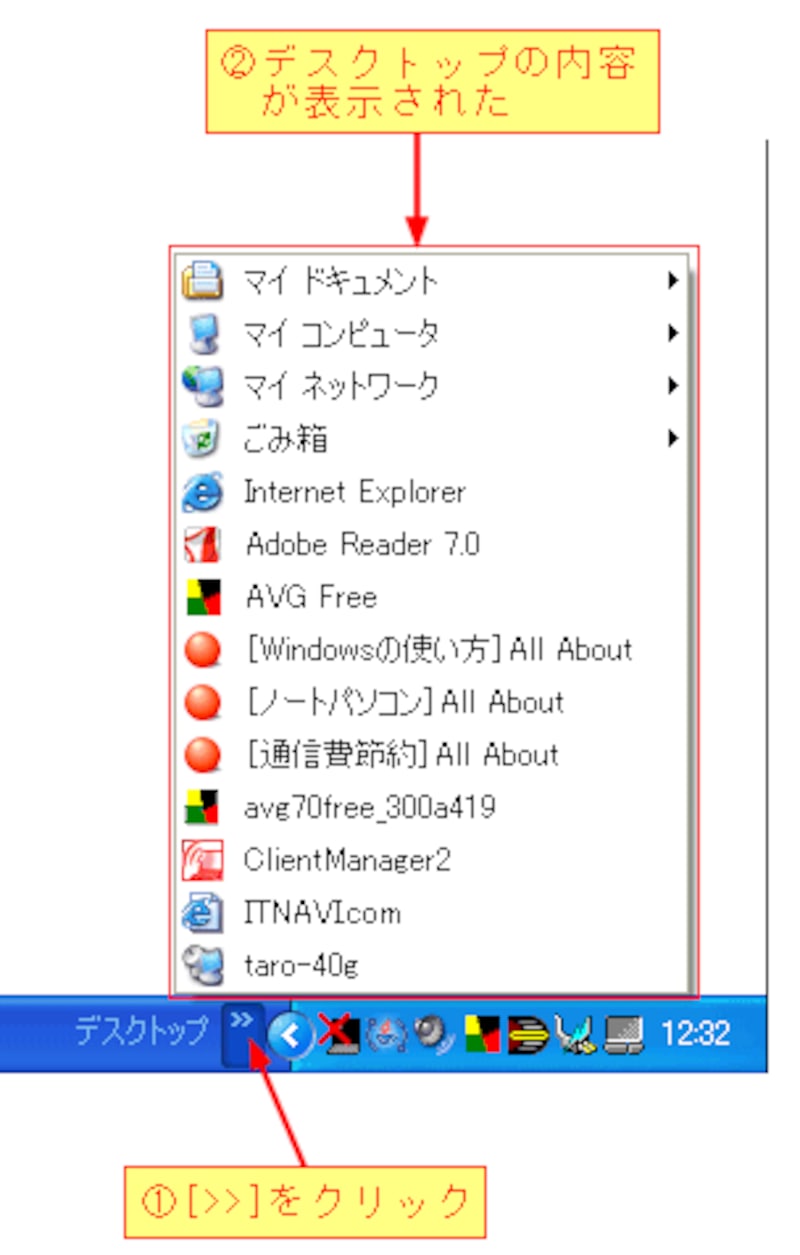Open the speaker volume tray icon
This screenshot has height=1255, width=800.
435,1034
